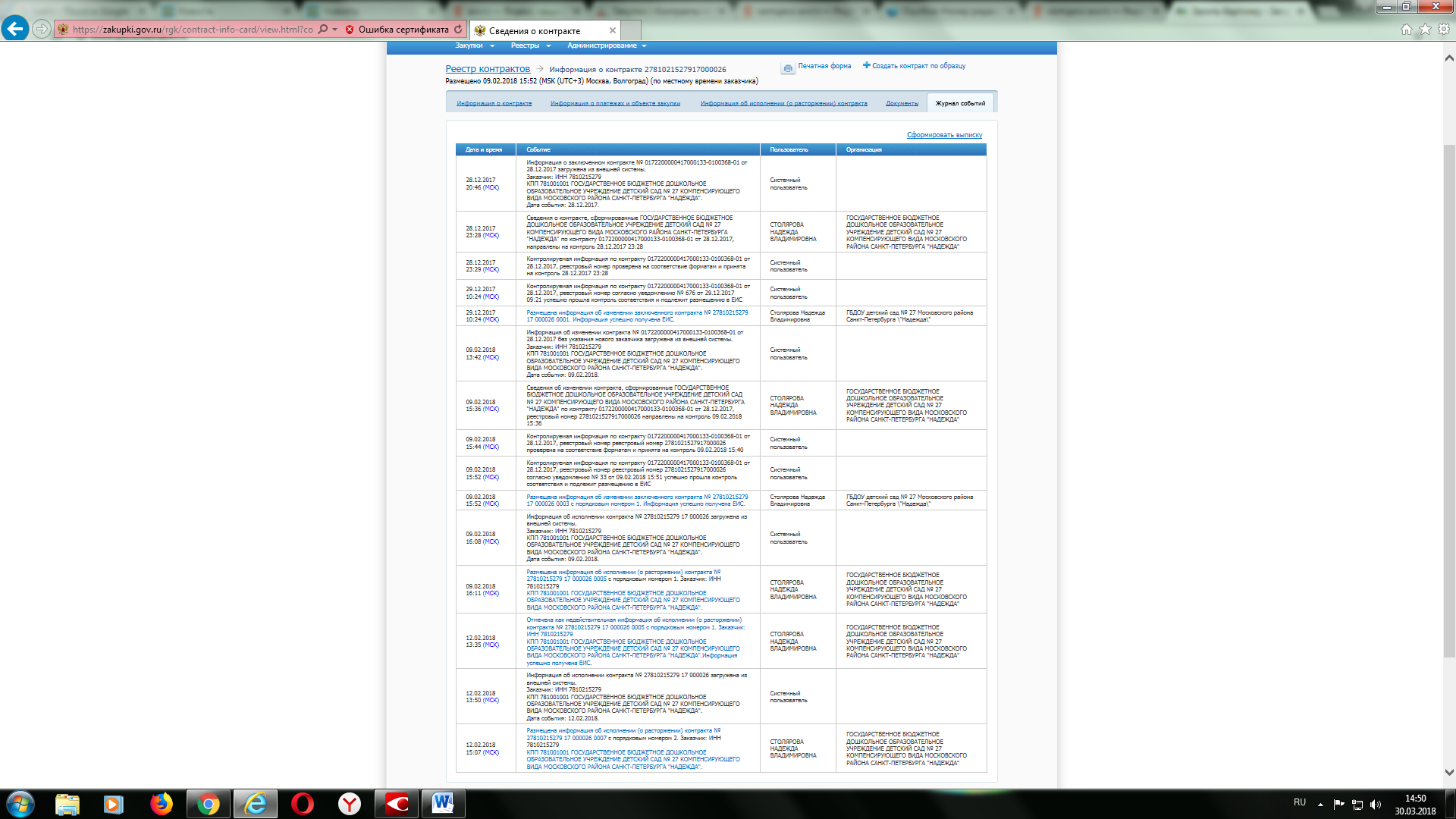Select the 'Журнал событий' tab
Image resolution: width=1456 pixels, height=819 pixels.
pyautogui.click(x=960, y=103)
